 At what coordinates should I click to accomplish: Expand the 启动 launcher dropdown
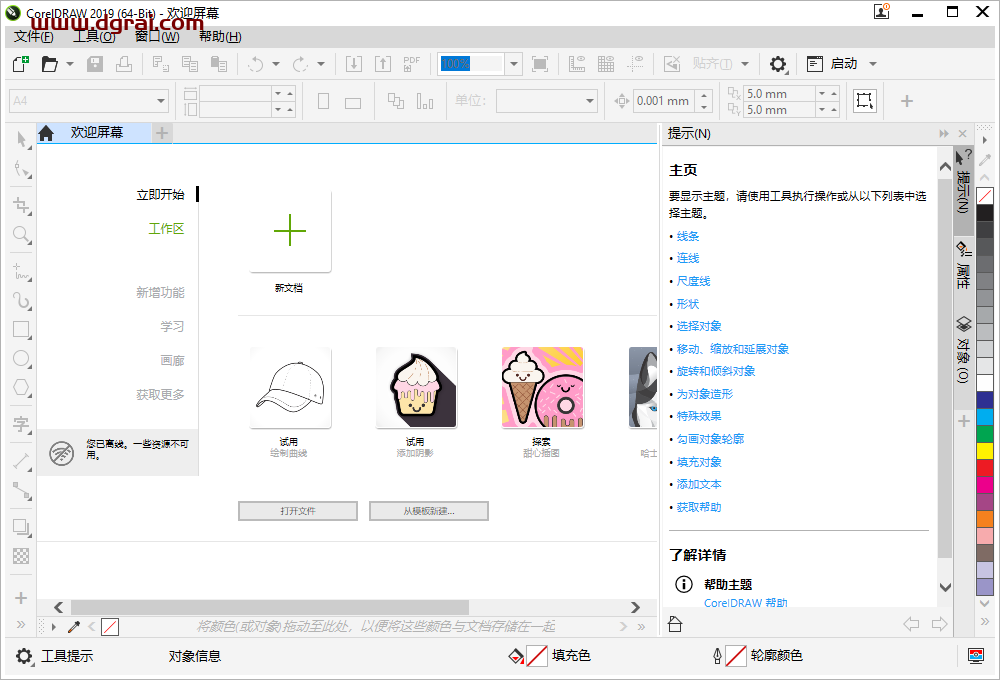point(873,64)
